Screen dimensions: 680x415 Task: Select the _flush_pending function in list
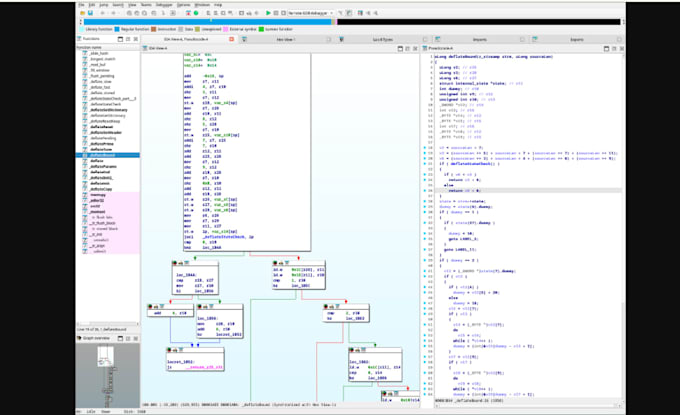(x=102, y=76)
